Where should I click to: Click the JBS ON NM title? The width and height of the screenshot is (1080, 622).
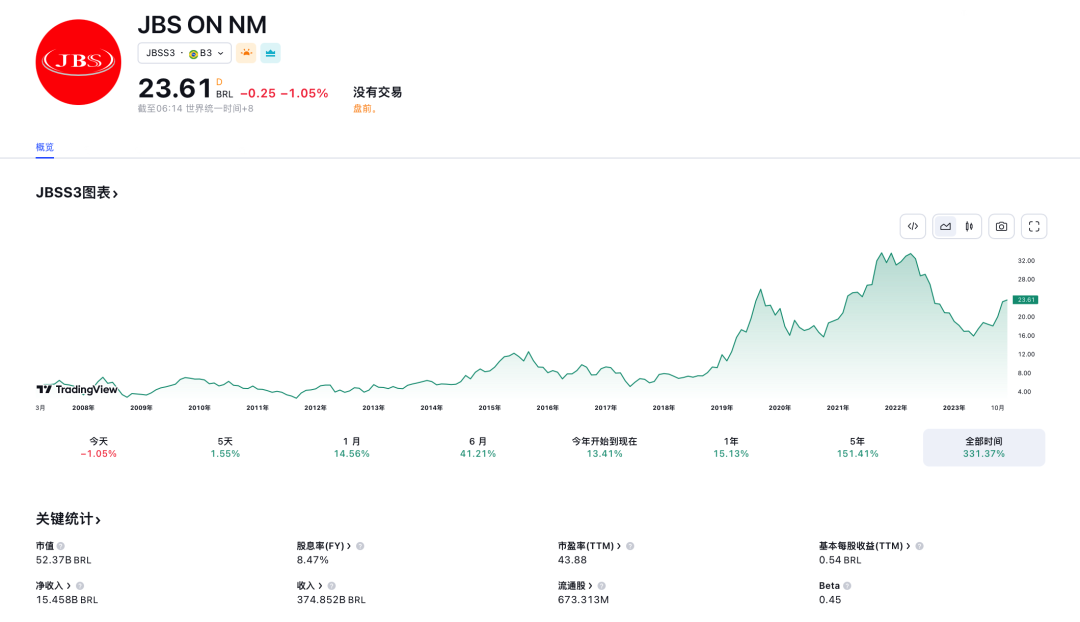202,25
